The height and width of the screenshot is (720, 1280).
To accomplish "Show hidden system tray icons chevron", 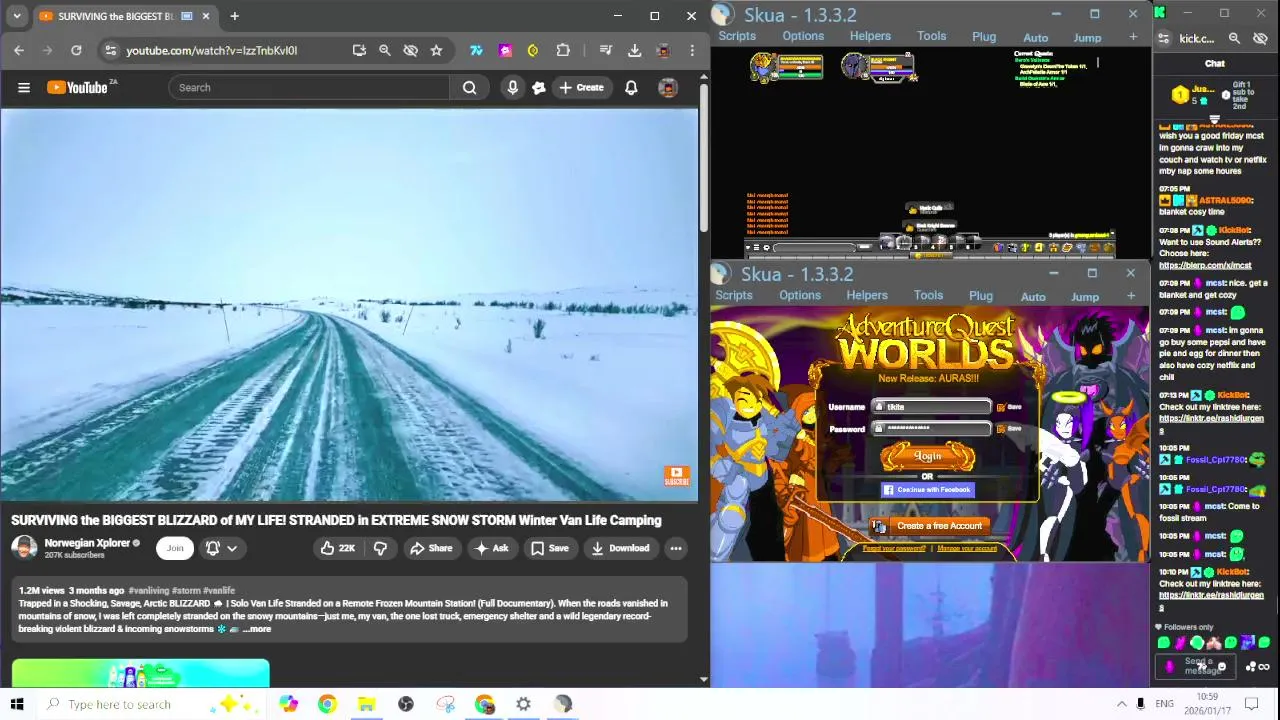I will click(x=1122, y=704).
